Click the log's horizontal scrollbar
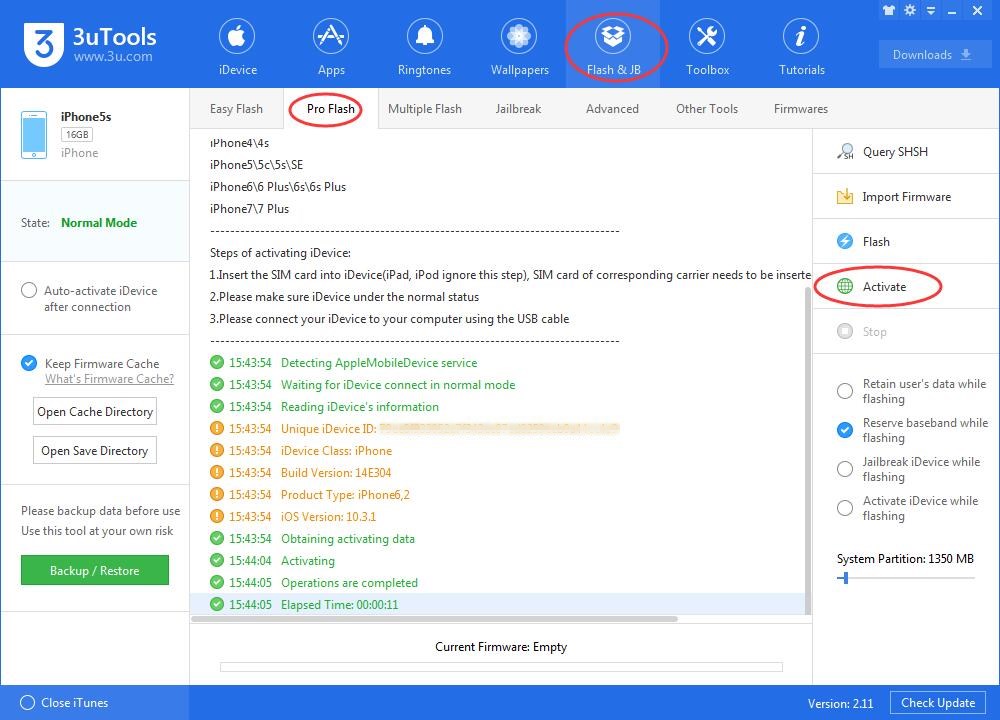 tap(434, 619)
